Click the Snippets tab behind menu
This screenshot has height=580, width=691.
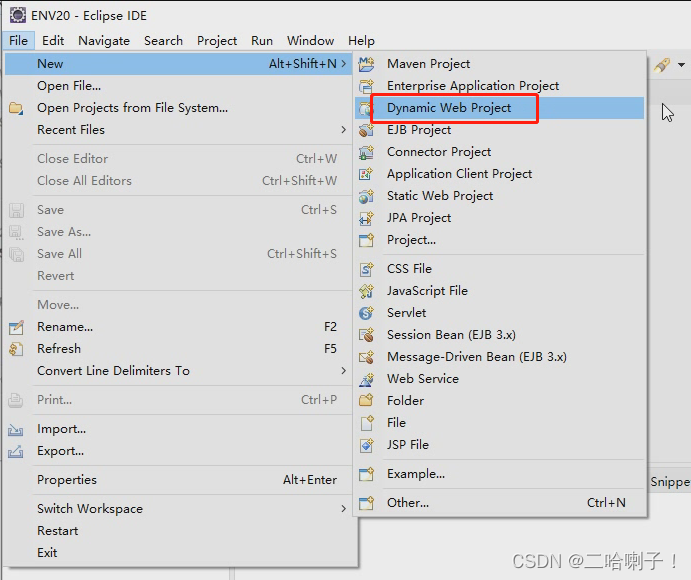click(x=670, y=482)
